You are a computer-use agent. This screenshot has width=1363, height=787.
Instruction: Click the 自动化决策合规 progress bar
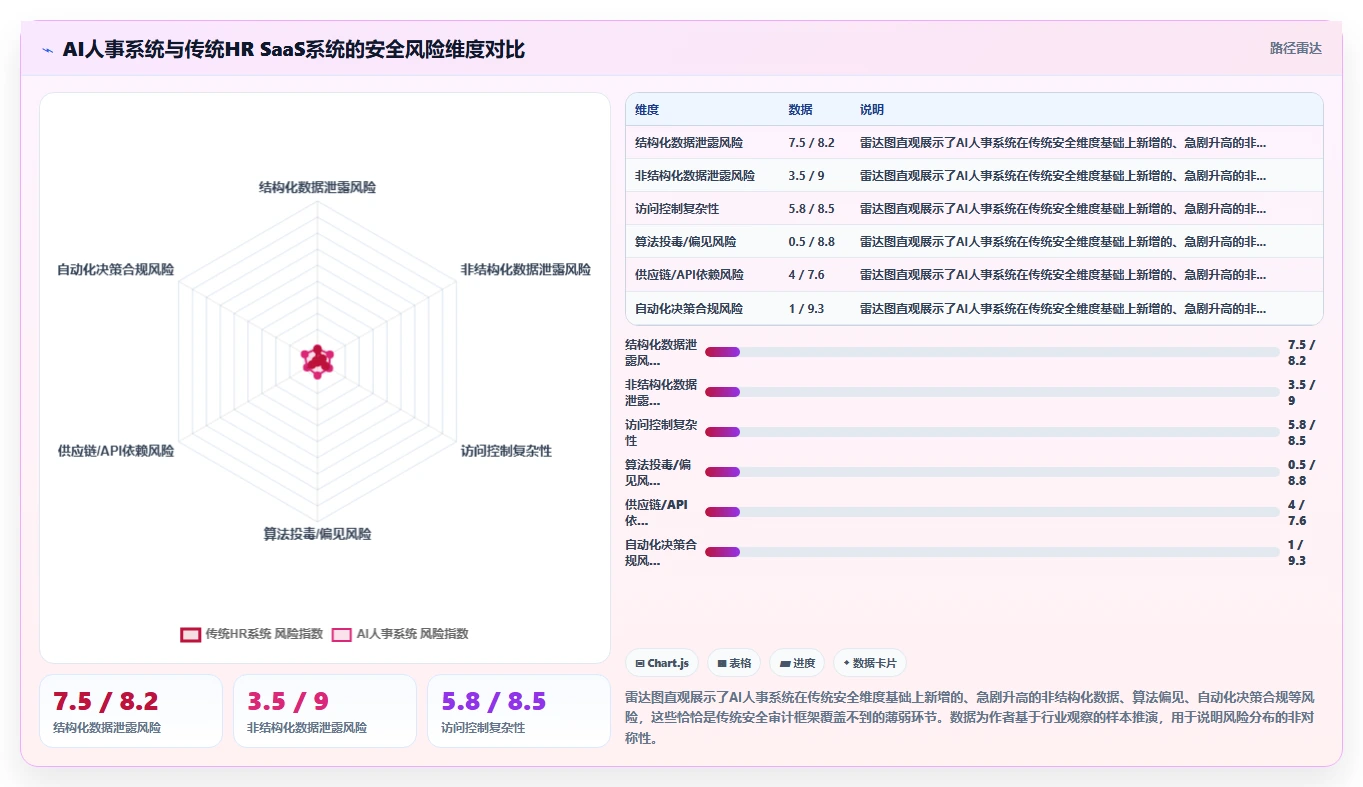pos(992,552)
